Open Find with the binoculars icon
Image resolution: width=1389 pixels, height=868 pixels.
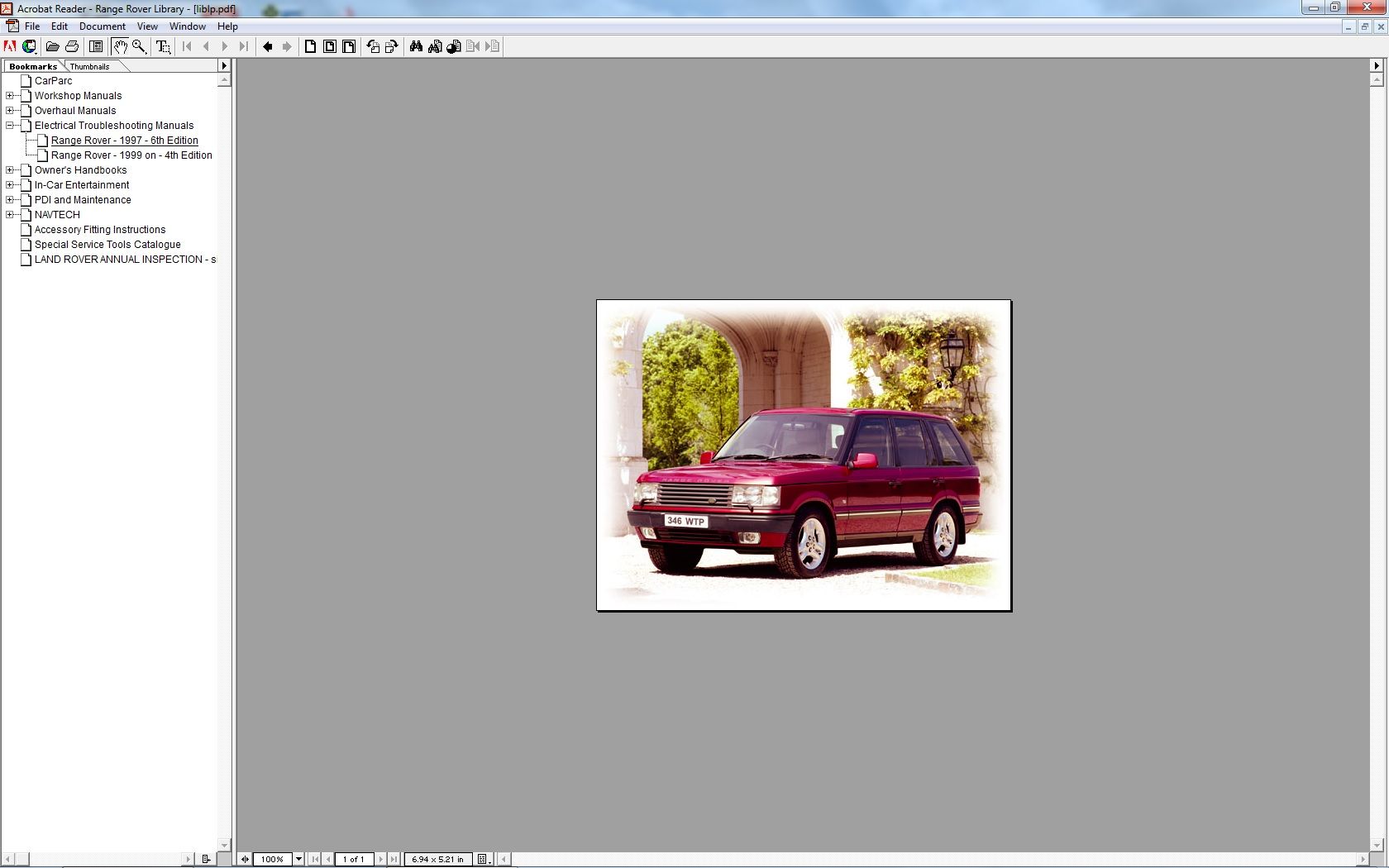416,47
